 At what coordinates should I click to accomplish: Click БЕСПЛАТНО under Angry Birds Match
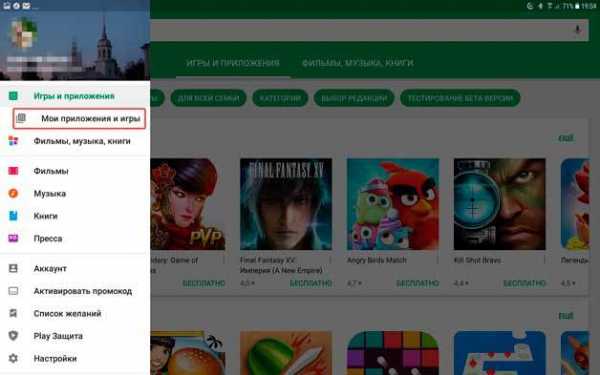click(x=417, y=284)
